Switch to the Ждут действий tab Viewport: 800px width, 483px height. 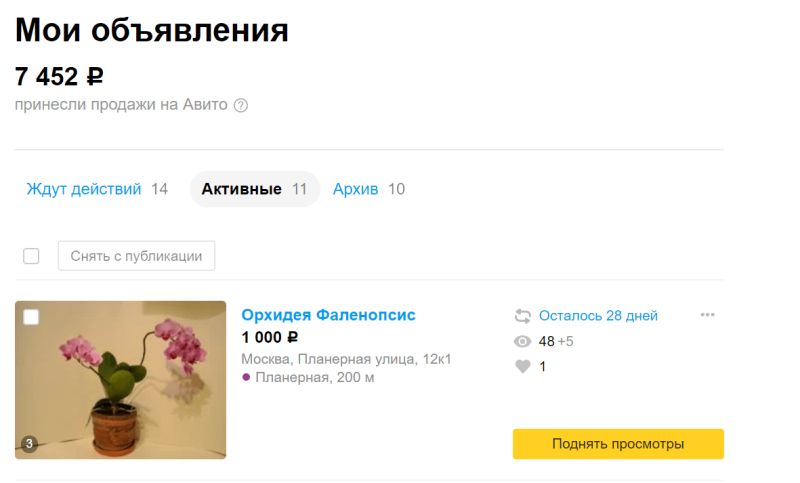tap(97, 189)
